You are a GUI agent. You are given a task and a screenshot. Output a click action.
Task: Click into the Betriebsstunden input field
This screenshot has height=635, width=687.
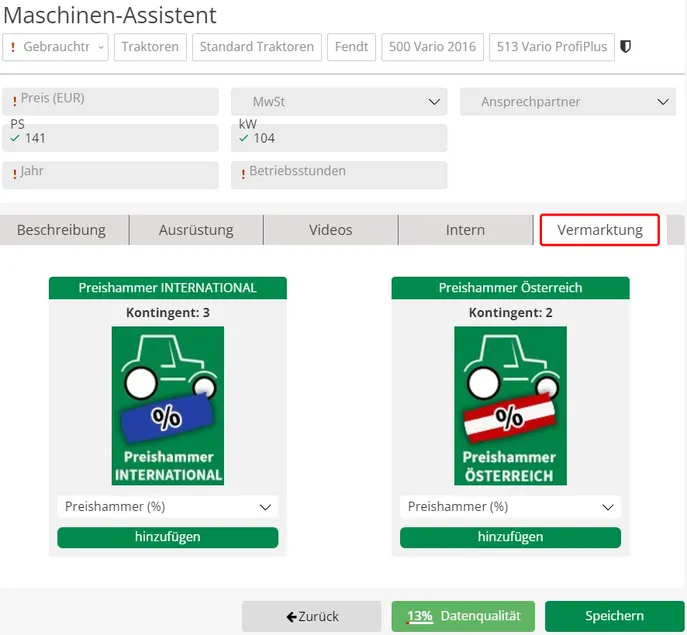coord(339,175)
